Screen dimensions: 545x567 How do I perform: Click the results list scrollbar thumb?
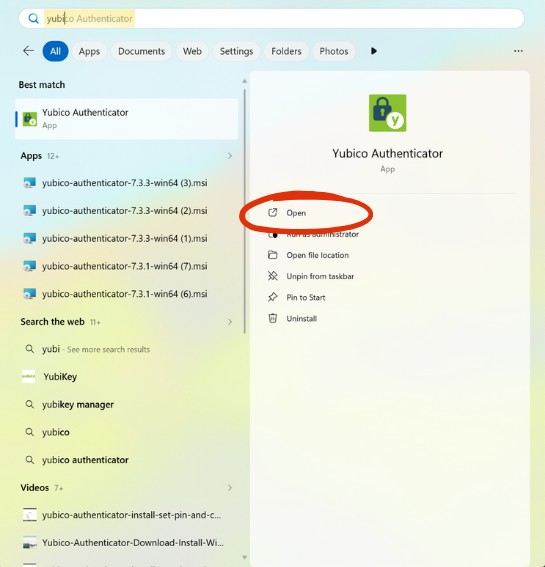[245, 212]
